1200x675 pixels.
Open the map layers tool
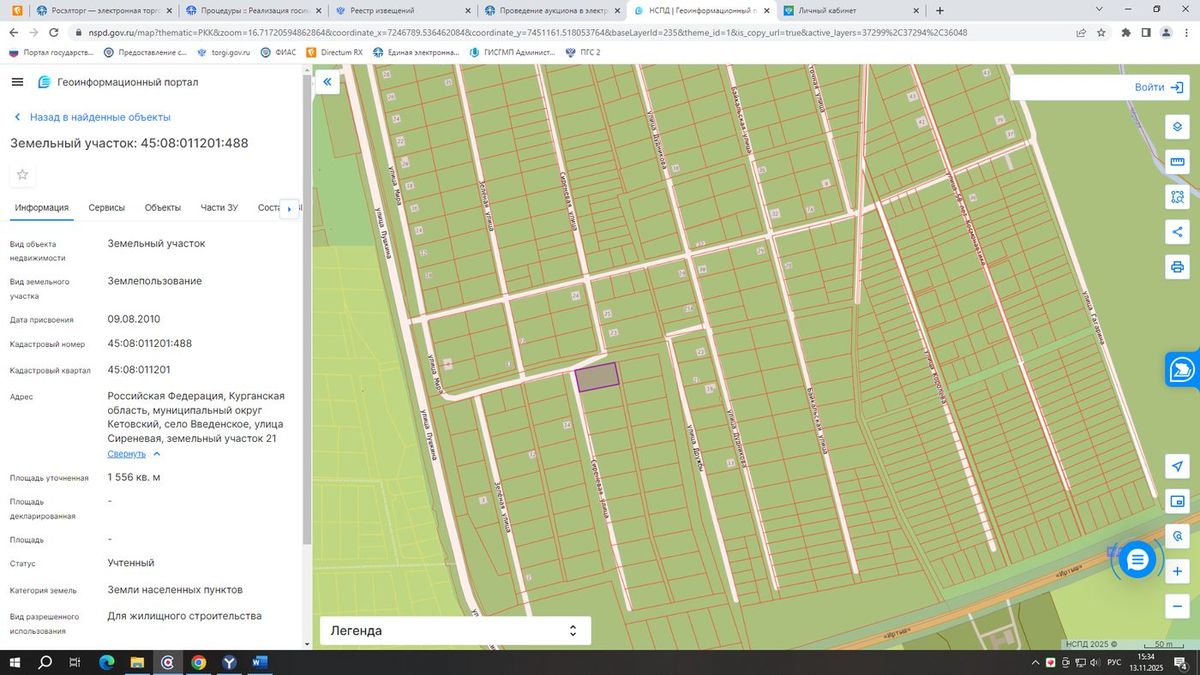1178,127
